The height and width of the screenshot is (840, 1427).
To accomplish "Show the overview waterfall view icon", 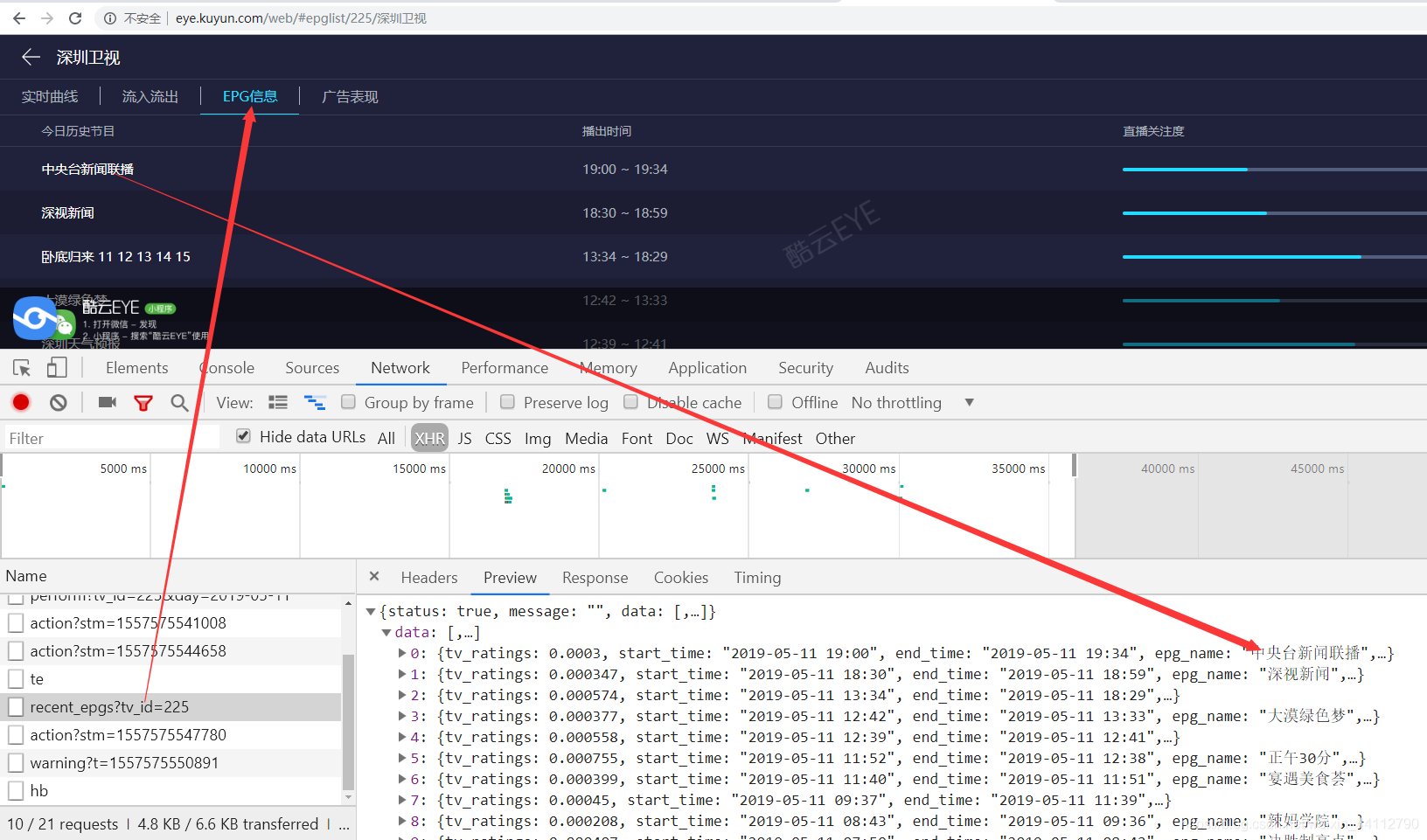I will click(x=315, y=402).
